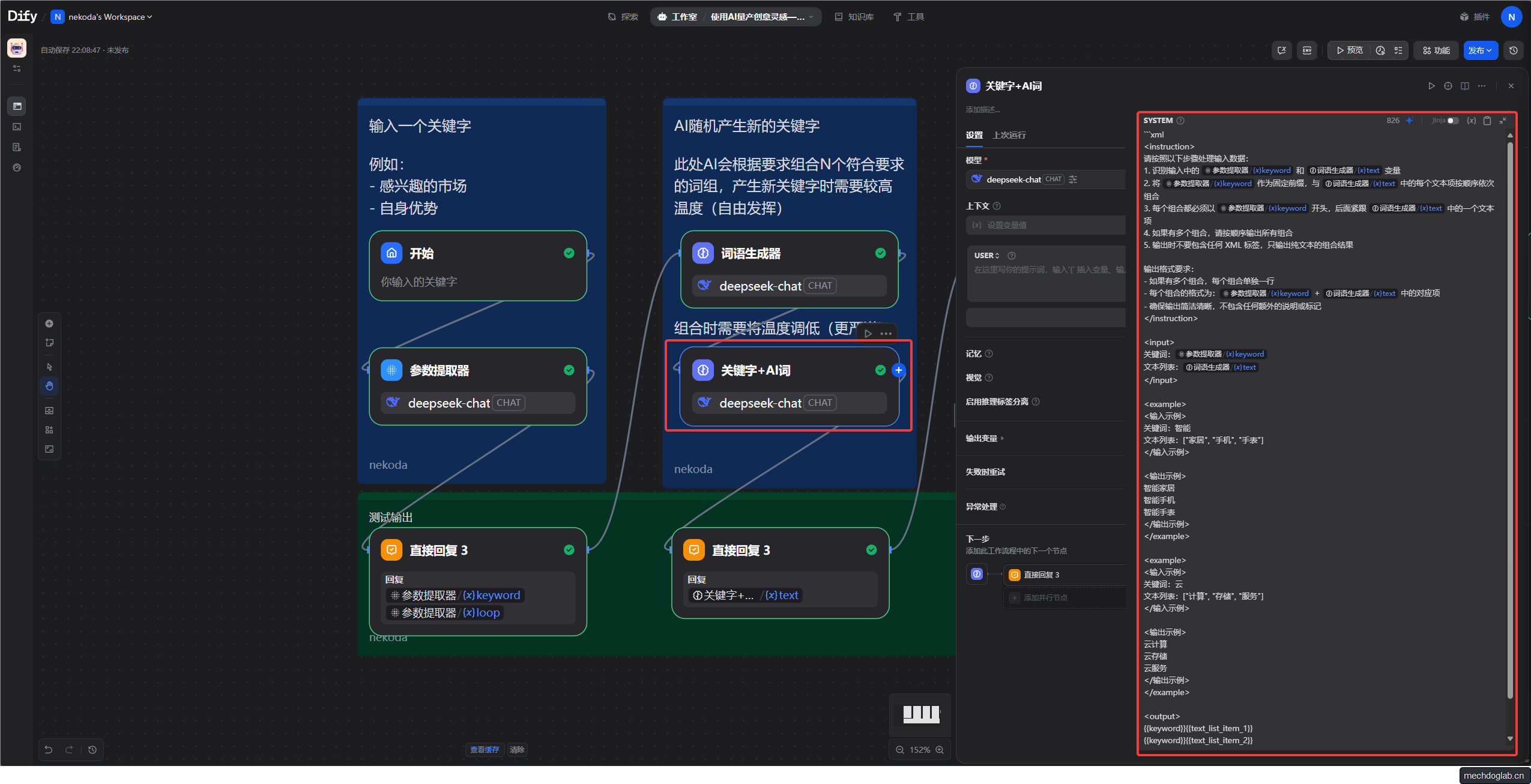Viewport: 1531px width, 784px height.
Task: Open the 发布 publish dropdown
Action: coord(1480,50)
